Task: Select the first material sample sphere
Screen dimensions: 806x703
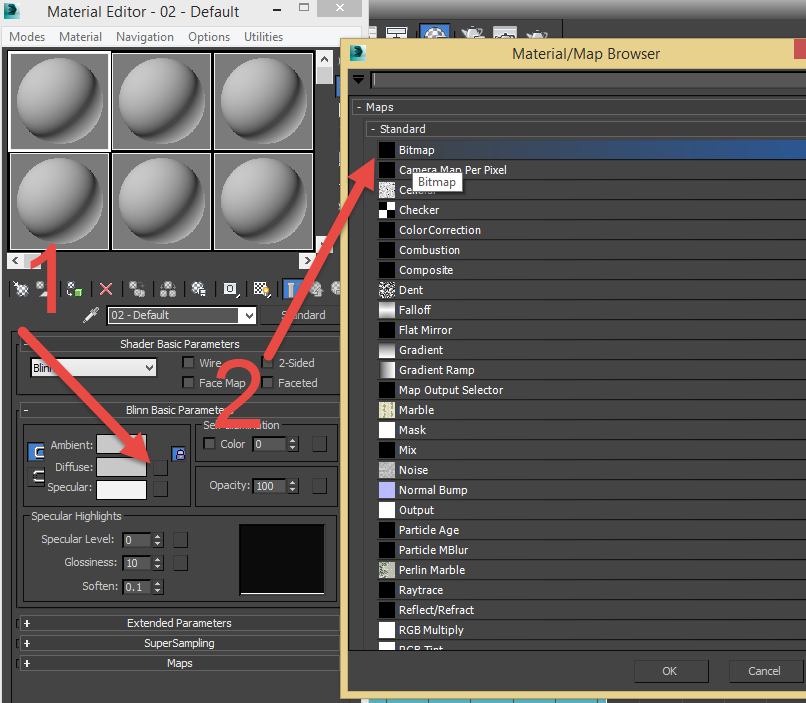Action: pyautogui.click(x=59, y=101)
